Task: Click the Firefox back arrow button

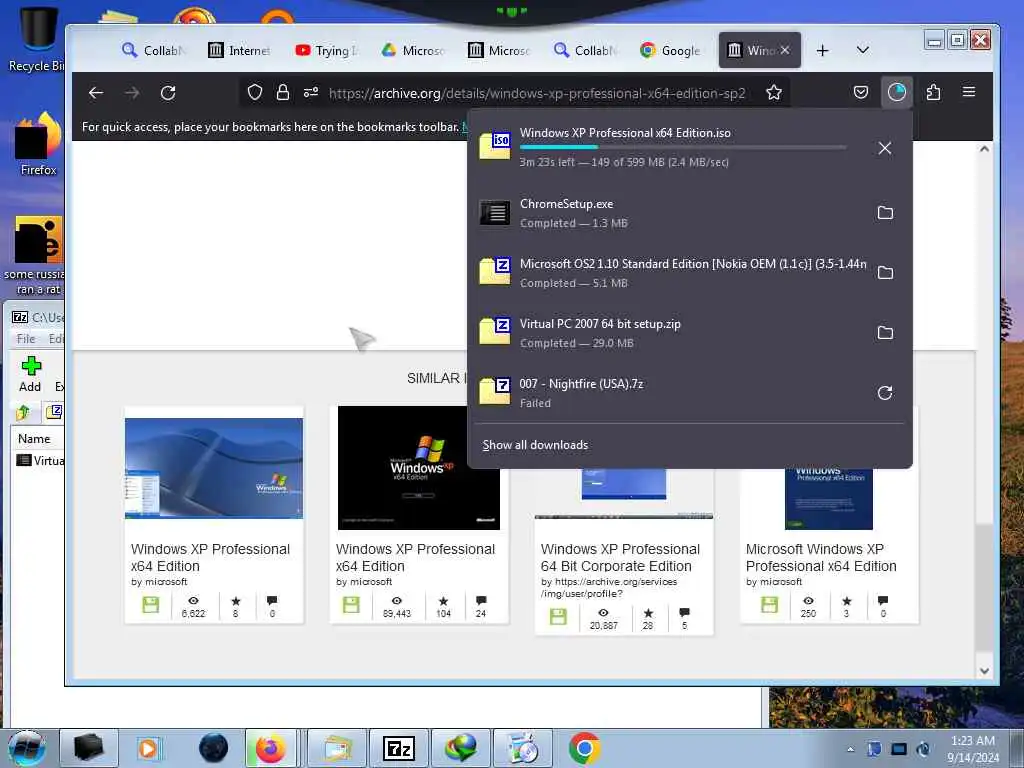Action: (96, 93)
